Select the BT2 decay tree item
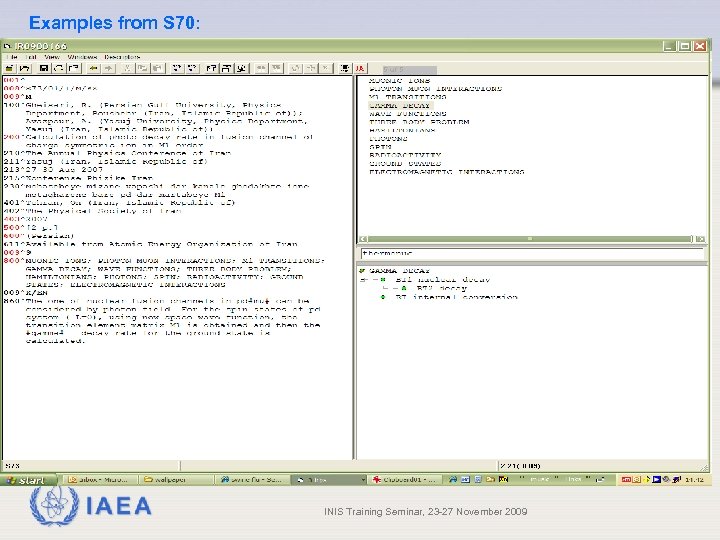The width and height of the screenshot is (720, 540). (x=441, y=288)
